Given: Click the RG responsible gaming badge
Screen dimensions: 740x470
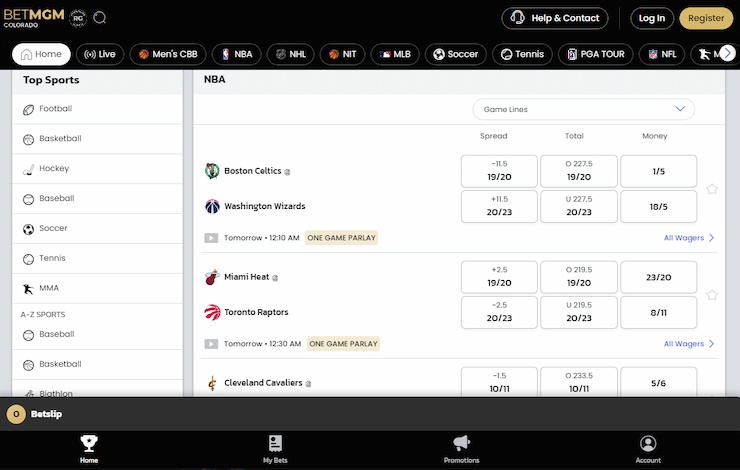Looking at the screenshot, I should tap(78, 18).
